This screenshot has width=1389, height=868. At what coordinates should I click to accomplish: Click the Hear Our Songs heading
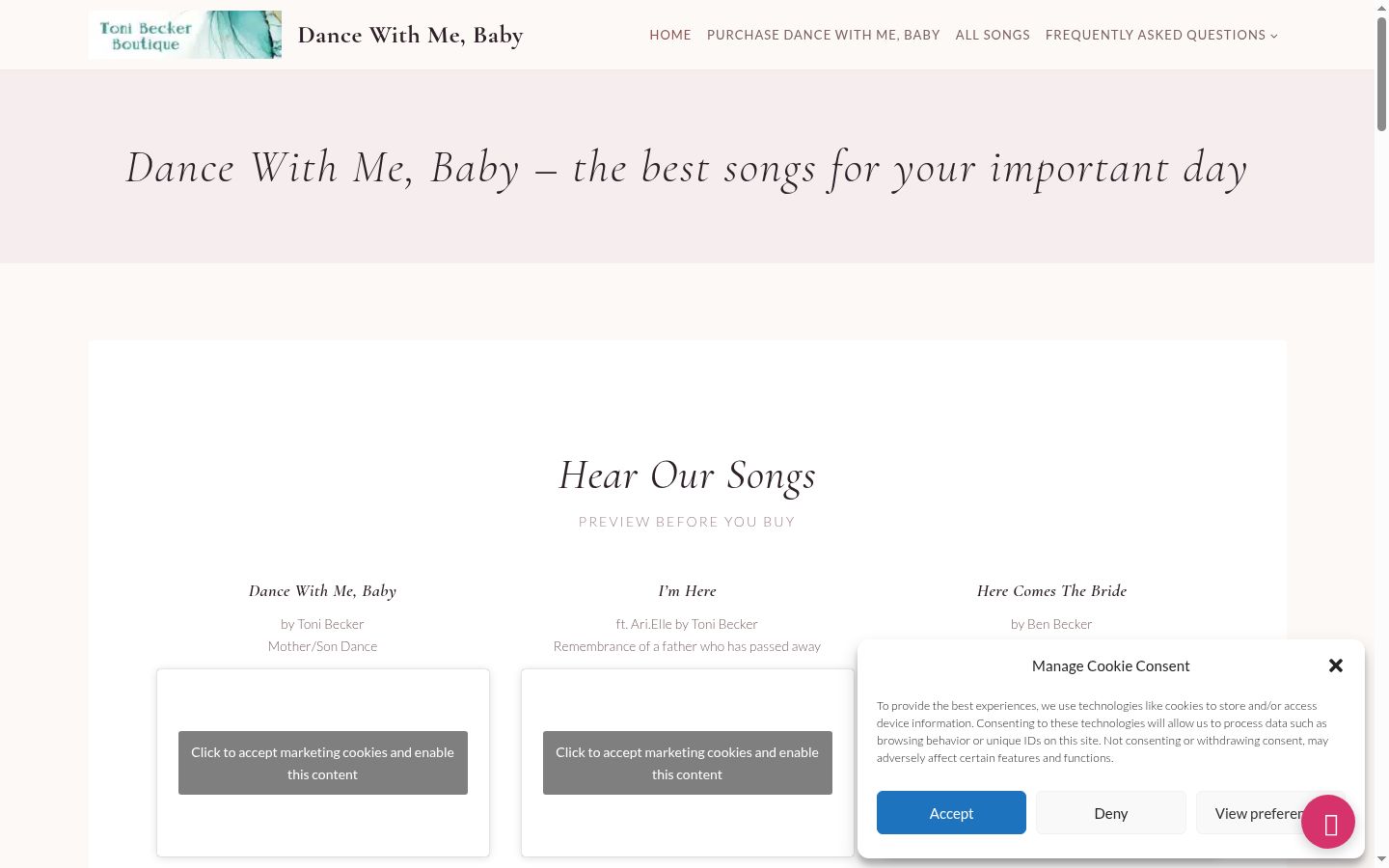click(688, 475)
